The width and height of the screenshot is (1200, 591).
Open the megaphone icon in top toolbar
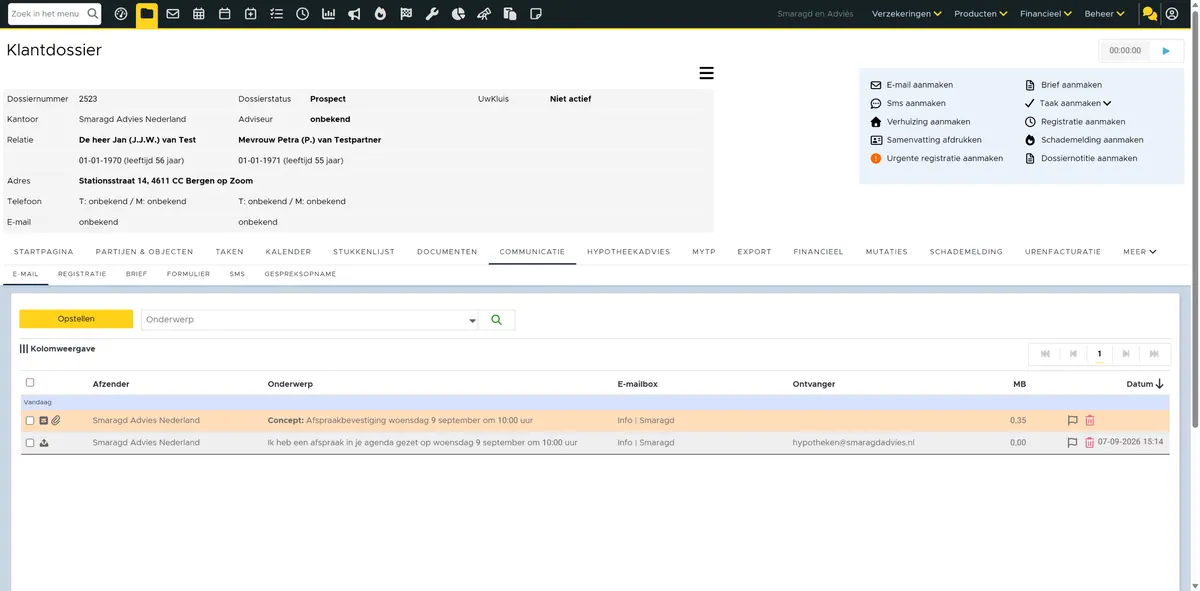354,14
